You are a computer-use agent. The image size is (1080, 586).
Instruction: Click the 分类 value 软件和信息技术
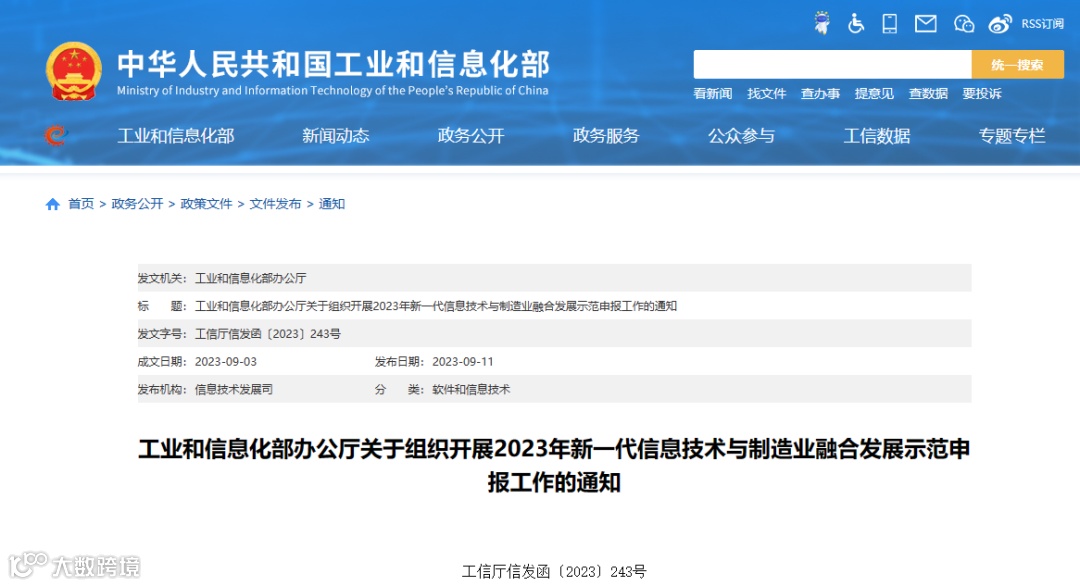[x=471, y=389]
